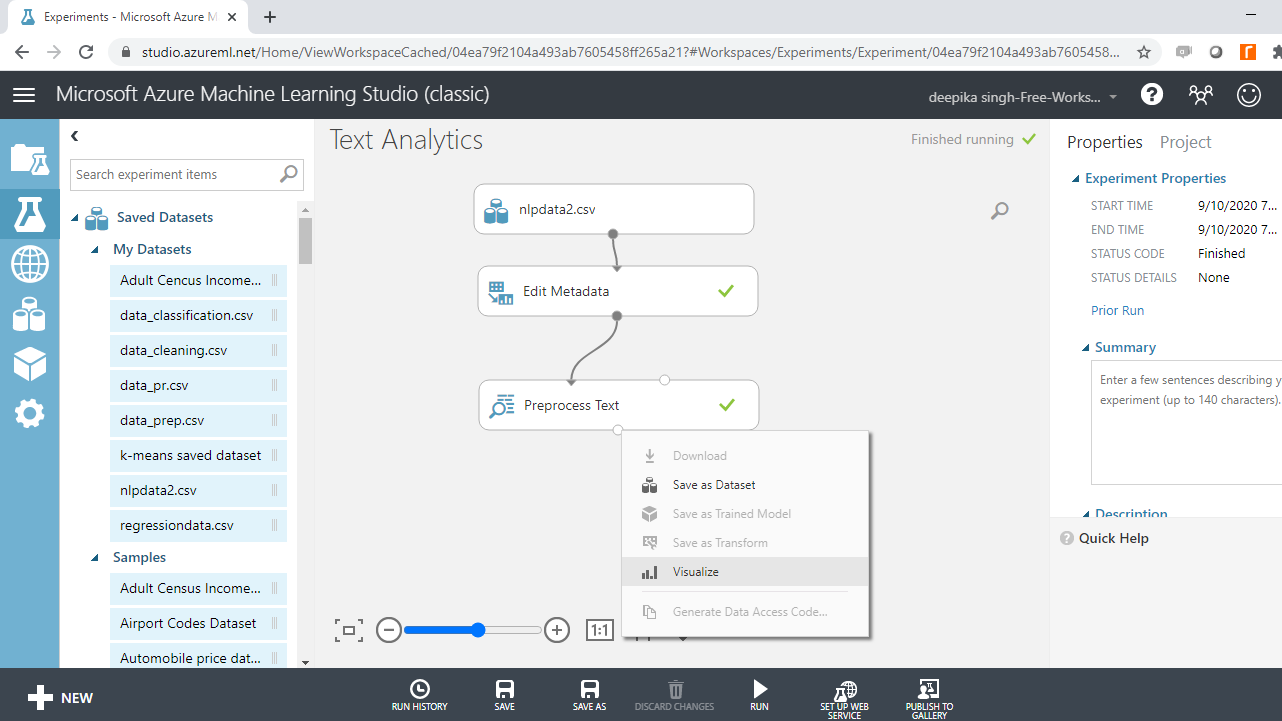The image size is (1282, 721).
Task: Select Visualize from the context menu
Action: point(745,572)
